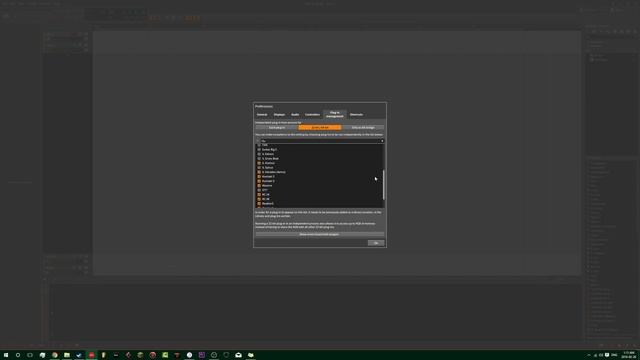The height and width of the screenshot is (360, 640).
Task: Open Google Chrome from the taskbar
Action: pyautogui.click(x=55, y=355)
